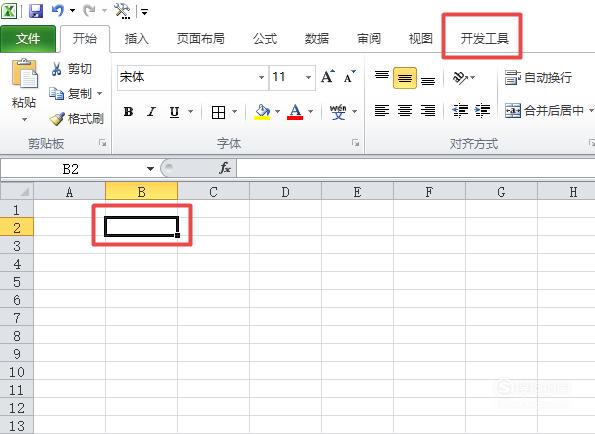Align text right

pos(428,111)
